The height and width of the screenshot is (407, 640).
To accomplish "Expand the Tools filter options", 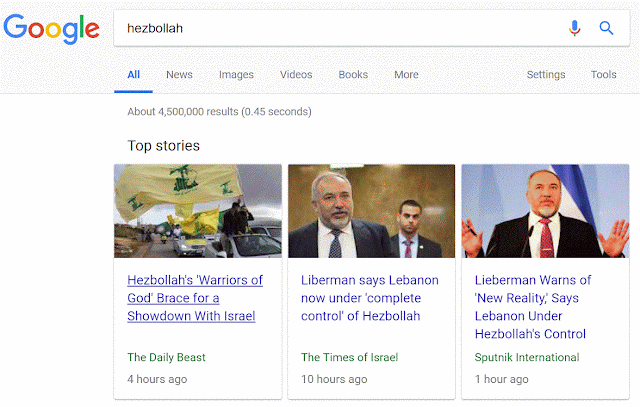I will pos(604,75).
